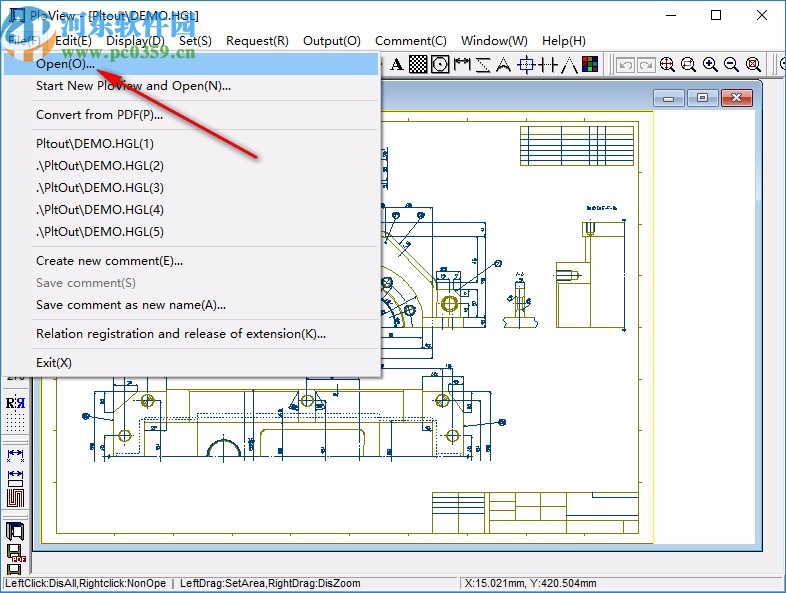Click the zoom out magnifier icon
786x593 pixels.
point(732,65)
